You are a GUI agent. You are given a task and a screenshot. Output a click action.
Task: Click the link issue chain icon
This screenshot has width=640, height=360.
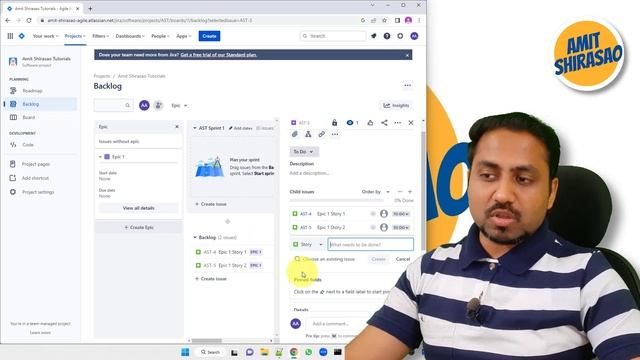(x=322, y=134)
